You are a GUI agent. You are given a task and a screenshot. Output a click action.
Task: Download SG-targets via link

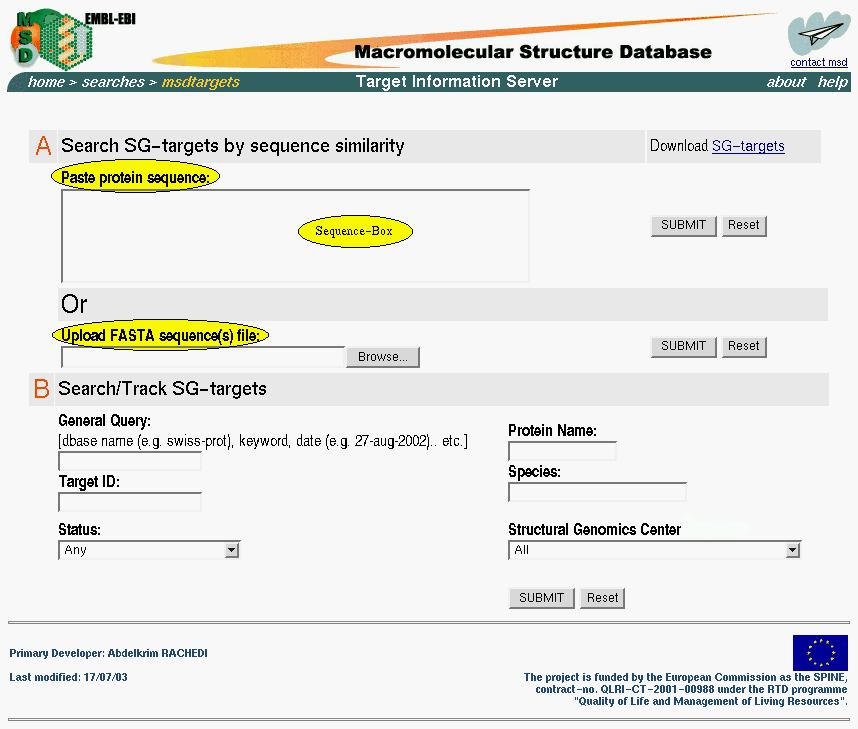pyautogui.click(x=748, y=146)
